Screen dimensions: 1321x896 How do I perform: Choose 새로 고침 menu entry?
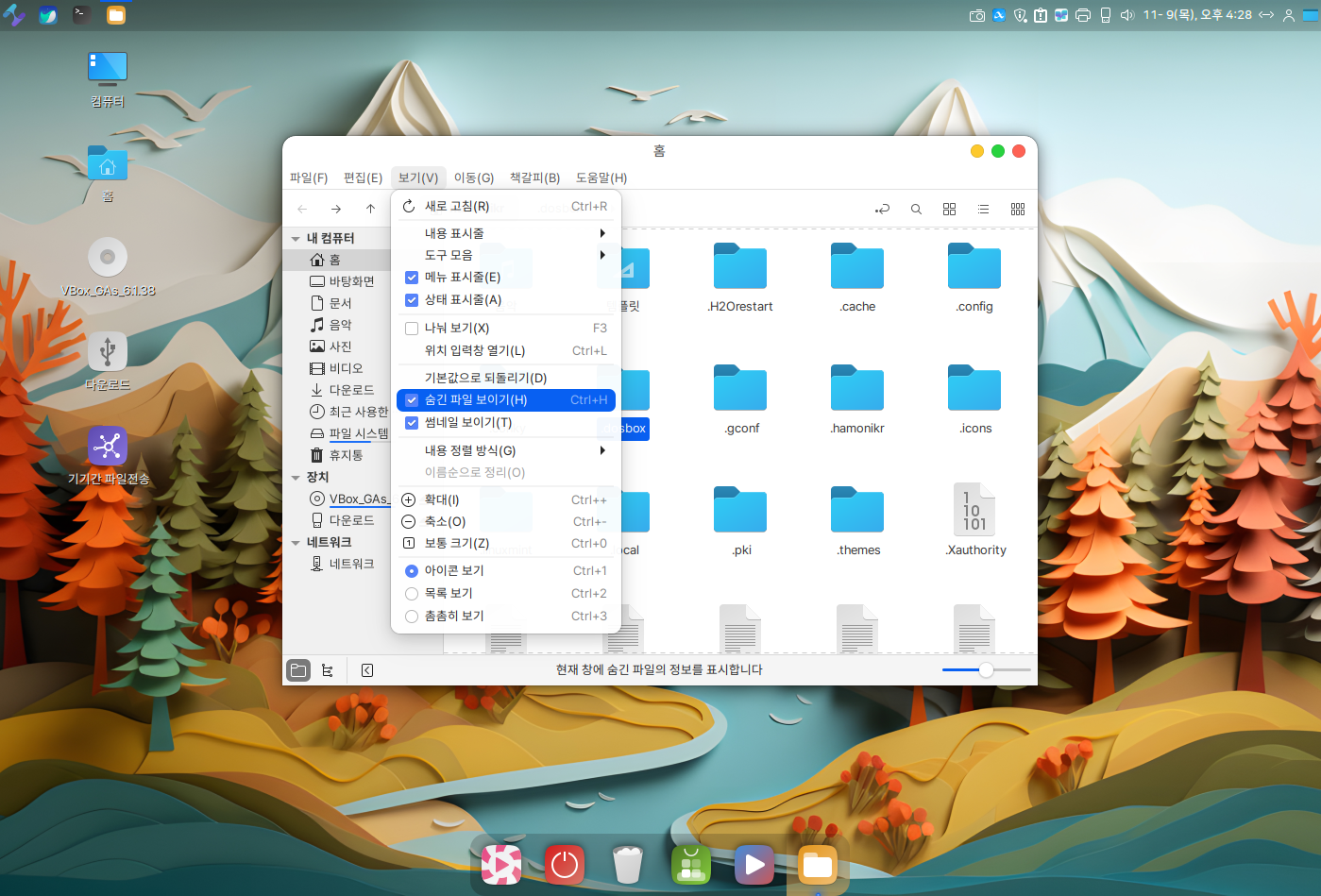(x=457, y=207)
